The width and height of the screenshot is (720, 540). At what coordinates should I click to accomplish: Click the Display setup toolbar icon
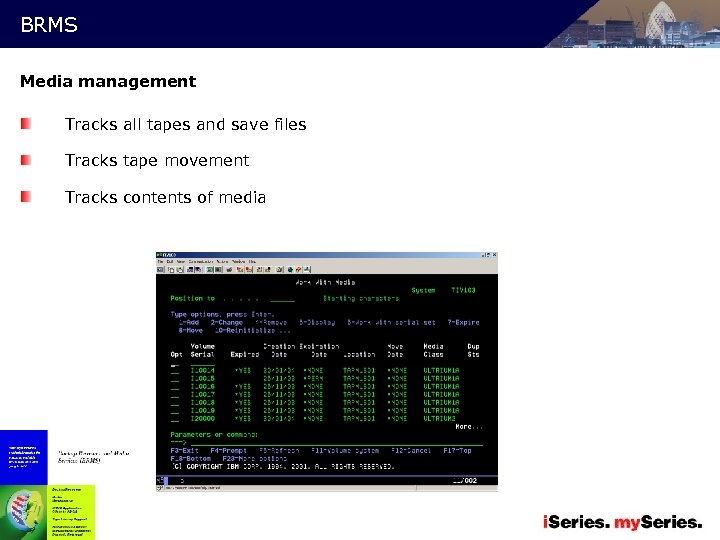(209, 270)
